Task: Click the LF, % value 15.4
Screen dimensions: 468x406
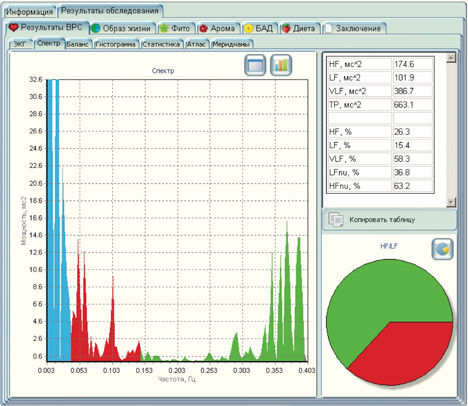Action: (x=413, y=145)
